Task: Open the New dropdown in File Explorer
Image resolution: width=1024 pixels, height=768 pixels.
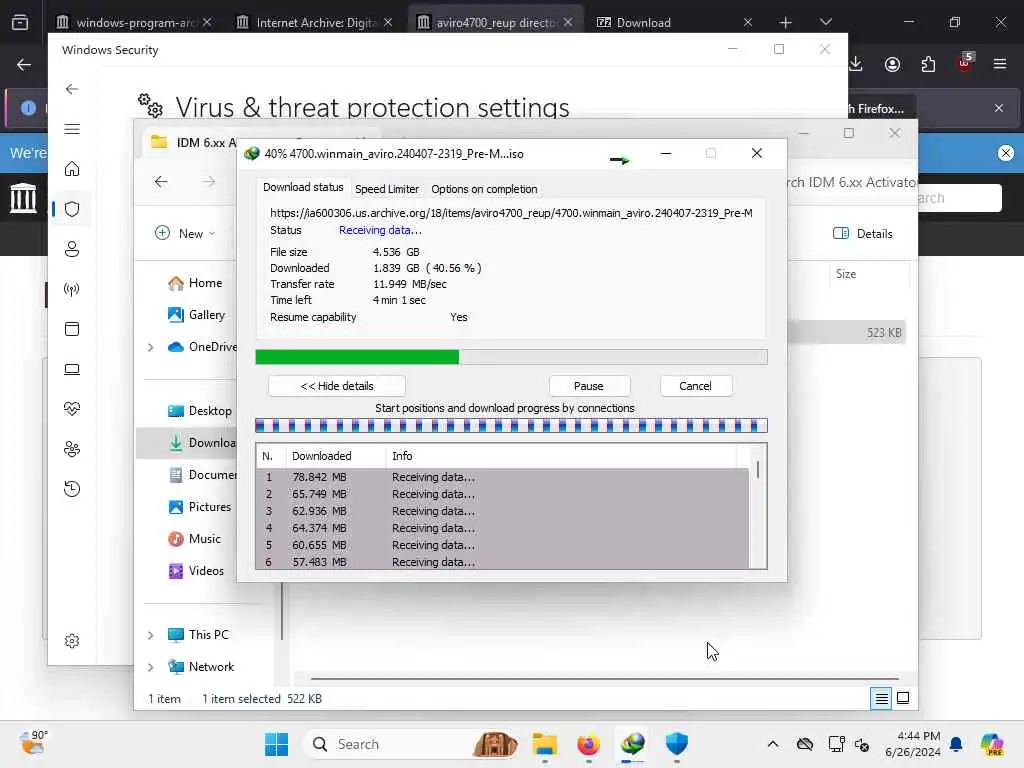Action: (185, 233)
